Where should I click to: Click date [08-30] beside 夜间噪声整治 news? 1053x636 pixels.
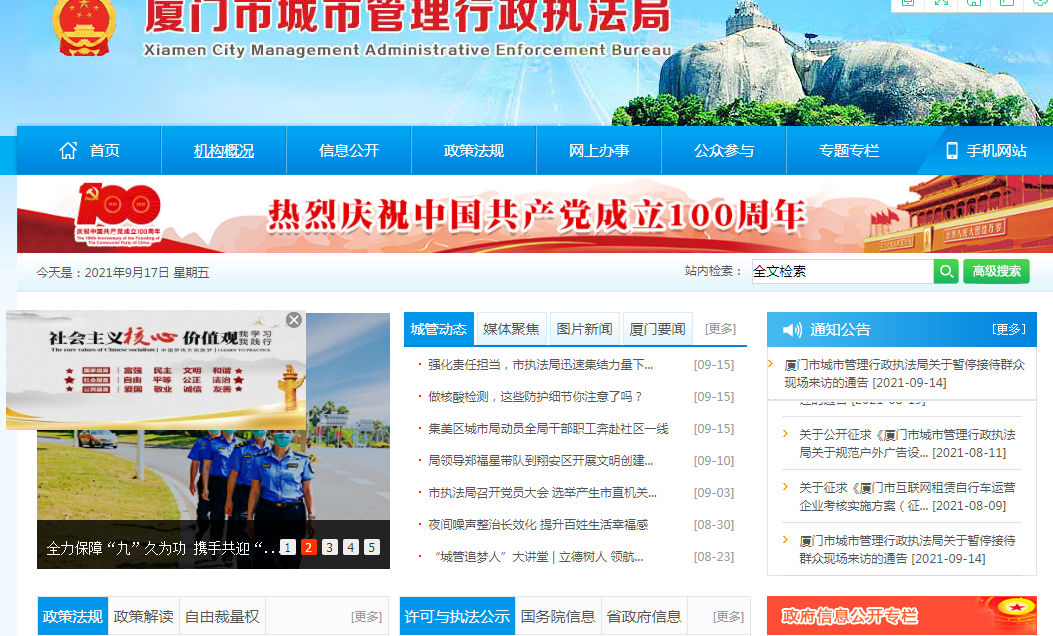[714, 525]
